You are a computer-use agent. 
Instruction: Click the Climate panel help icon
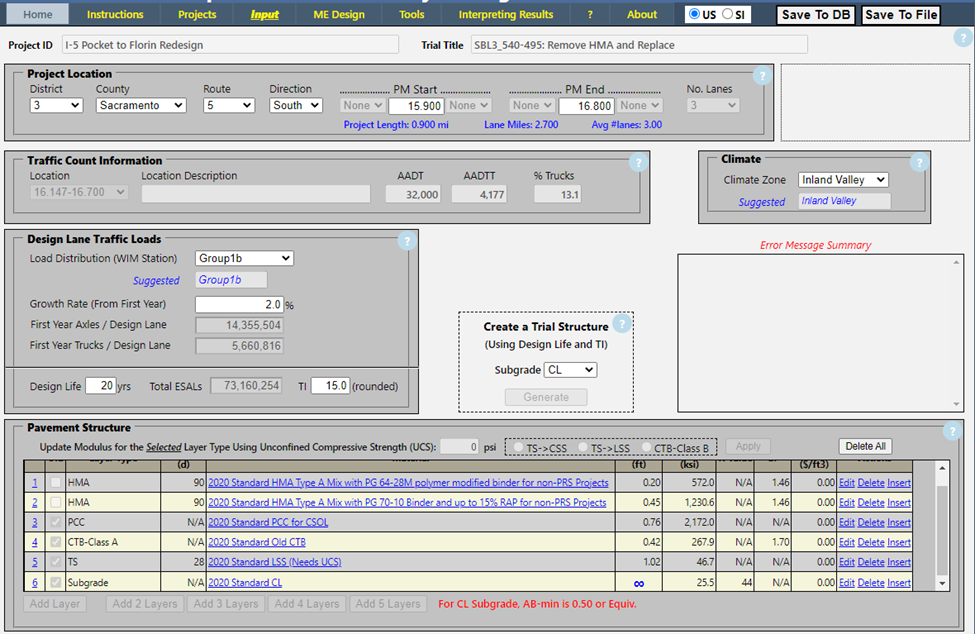tap(917, 163)
